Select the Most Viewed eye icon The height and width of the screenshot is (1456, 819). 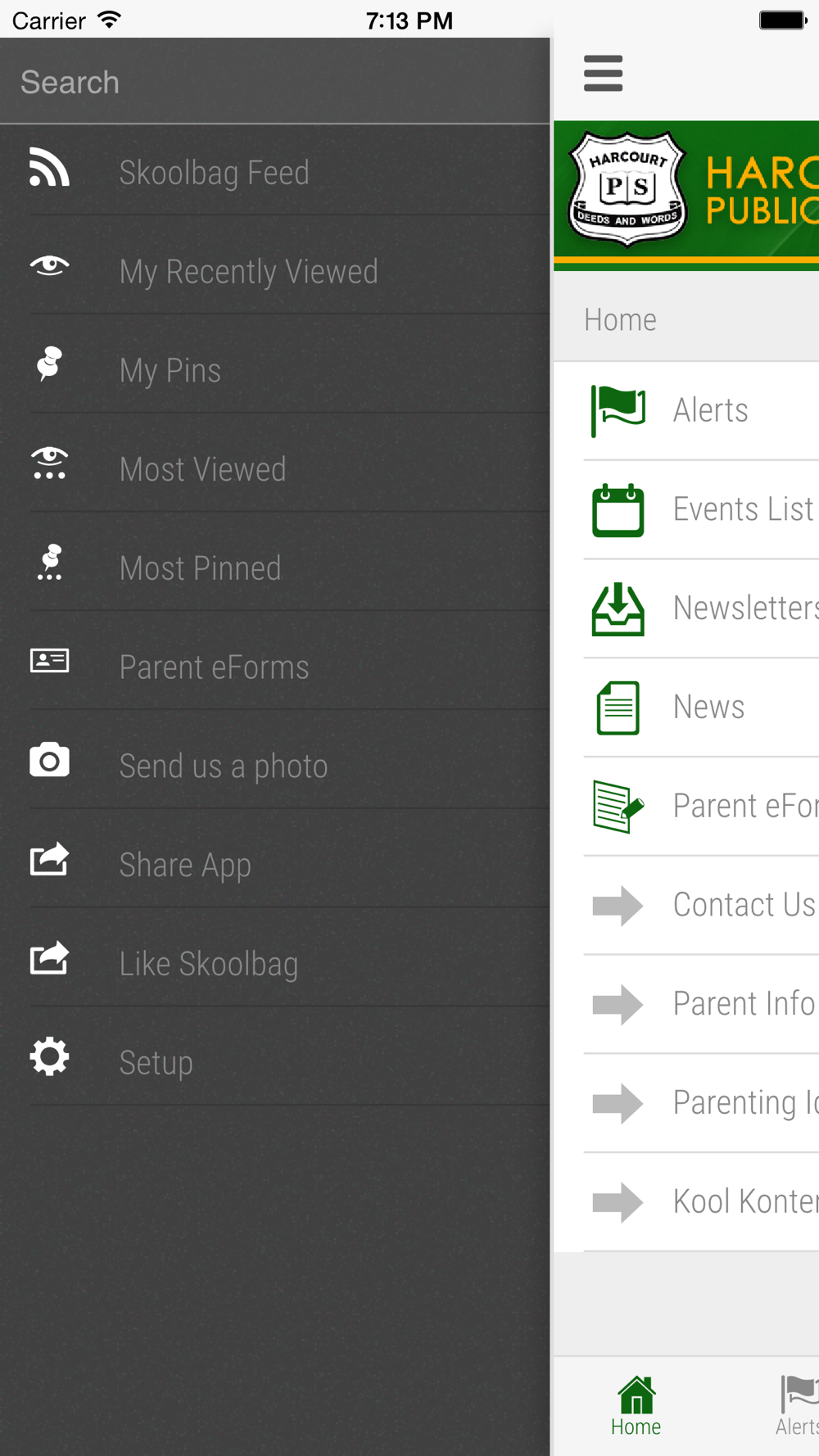coord(49,463)
